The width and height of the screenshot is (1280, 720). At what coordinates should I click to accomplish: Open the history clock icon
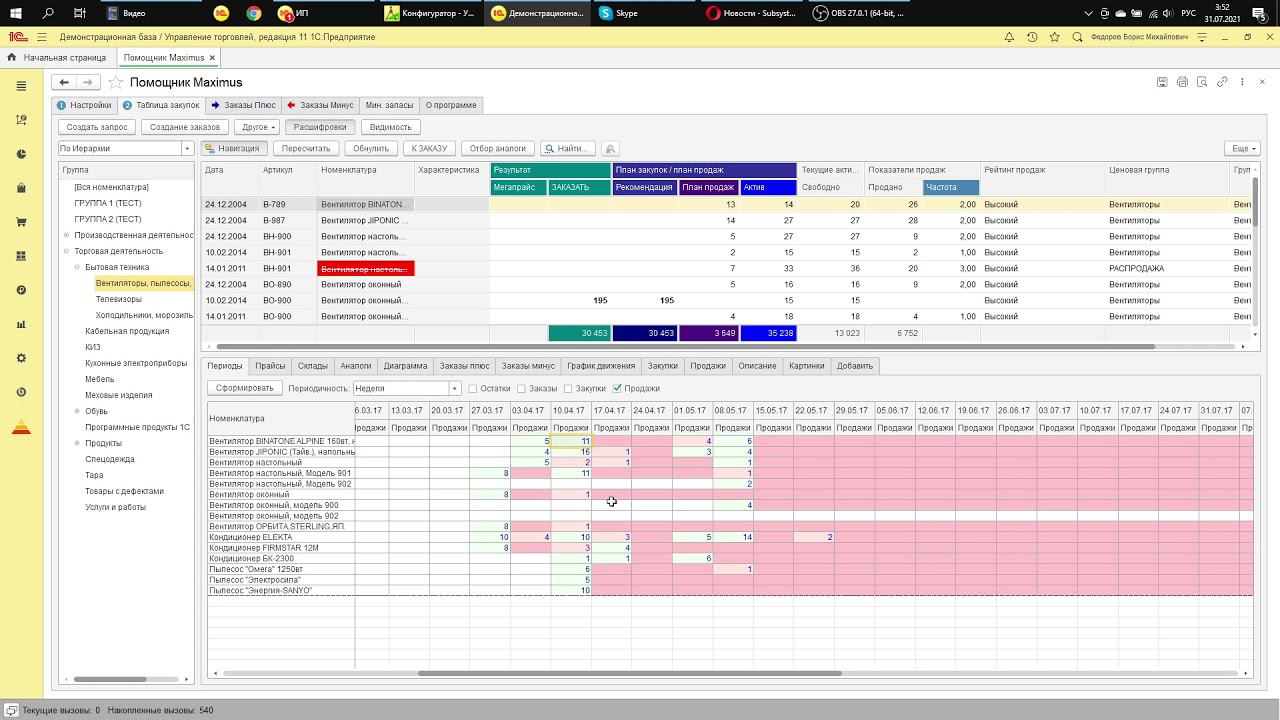pyautogui.click(x=1032, y=37)
